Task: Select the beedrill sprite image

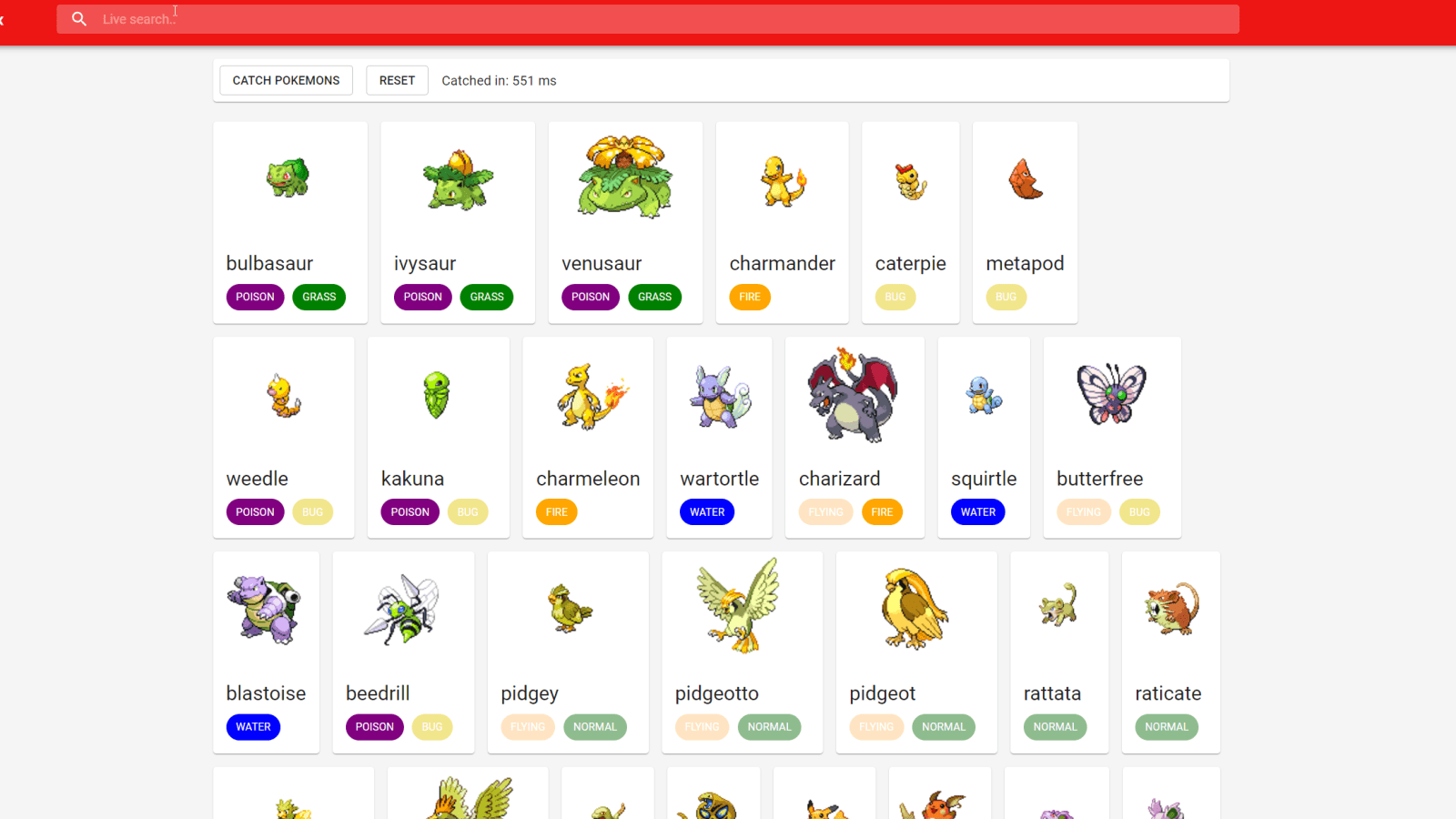Action: click(403, 609)
